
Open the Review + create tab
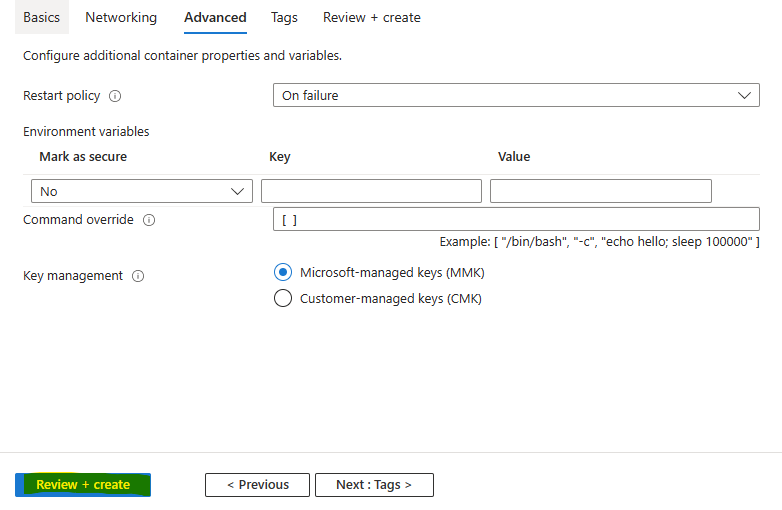pyautogui.click(x=372, y=17)
